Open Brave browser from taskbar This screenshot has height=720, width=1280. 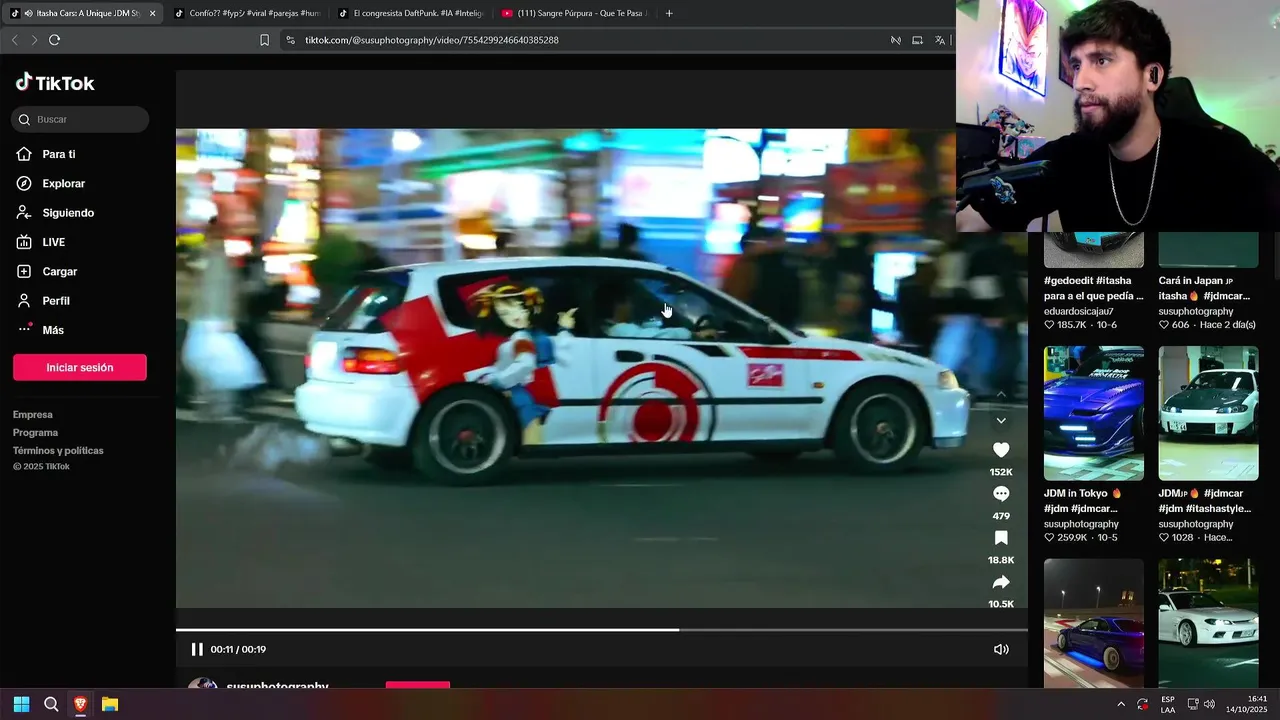click(x=80, y=704)
